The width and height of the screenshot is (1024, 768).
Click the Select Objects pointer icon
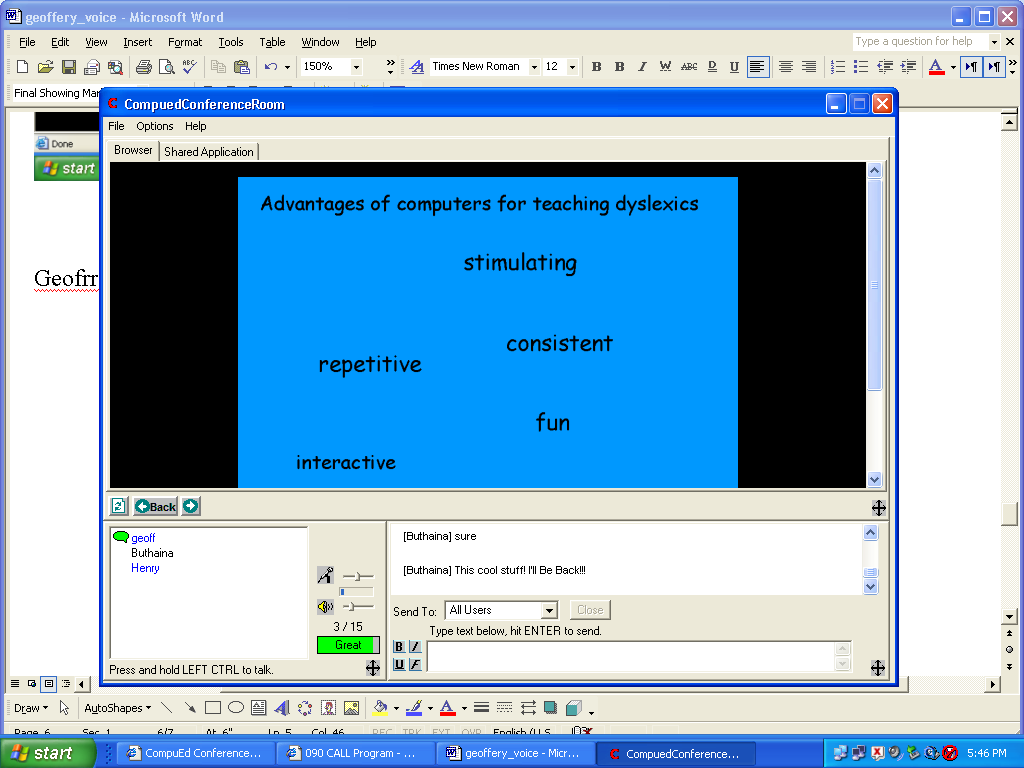64,708
